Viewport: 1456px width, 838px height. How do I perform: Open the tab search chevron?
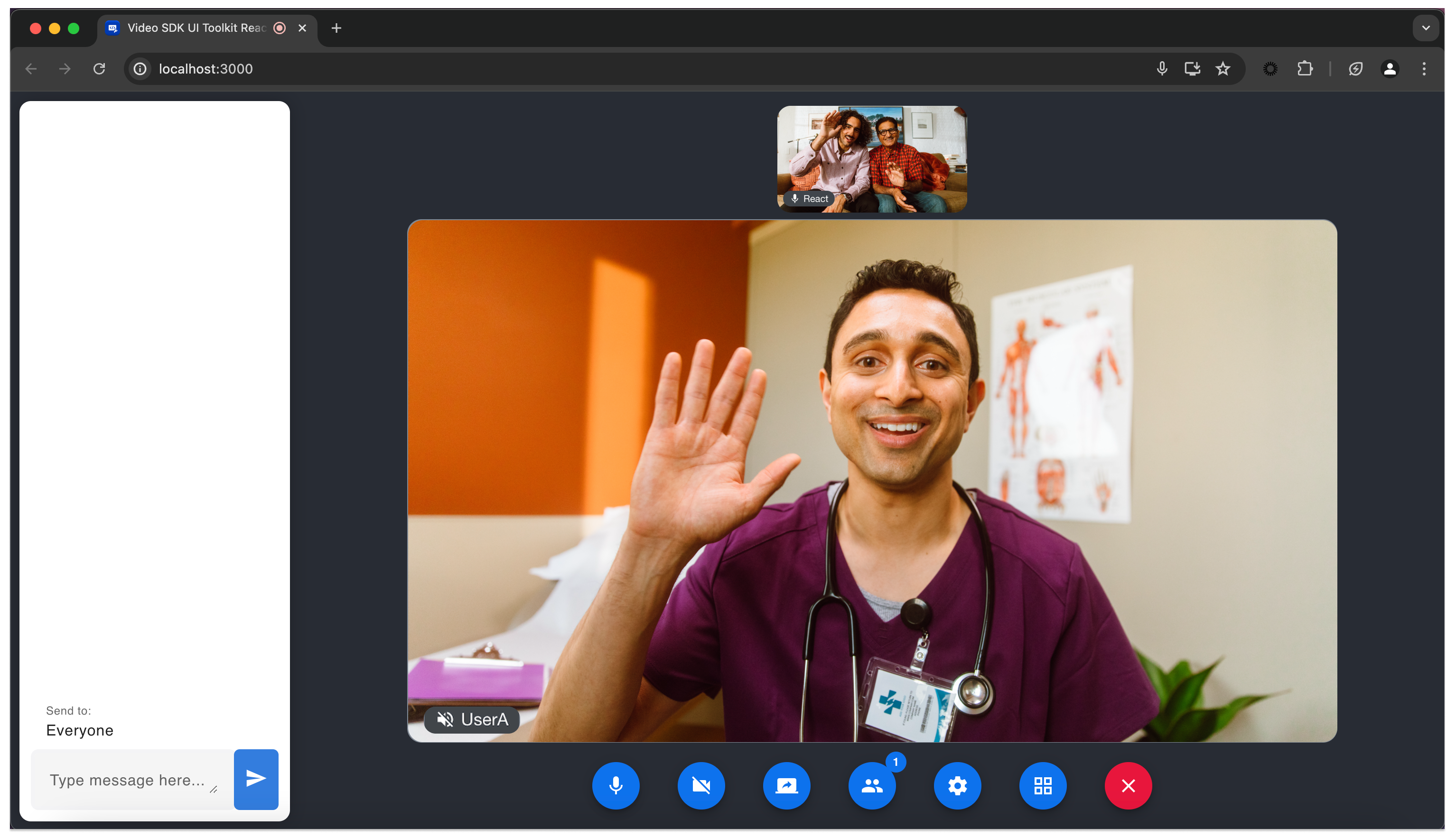[1426, 28]
